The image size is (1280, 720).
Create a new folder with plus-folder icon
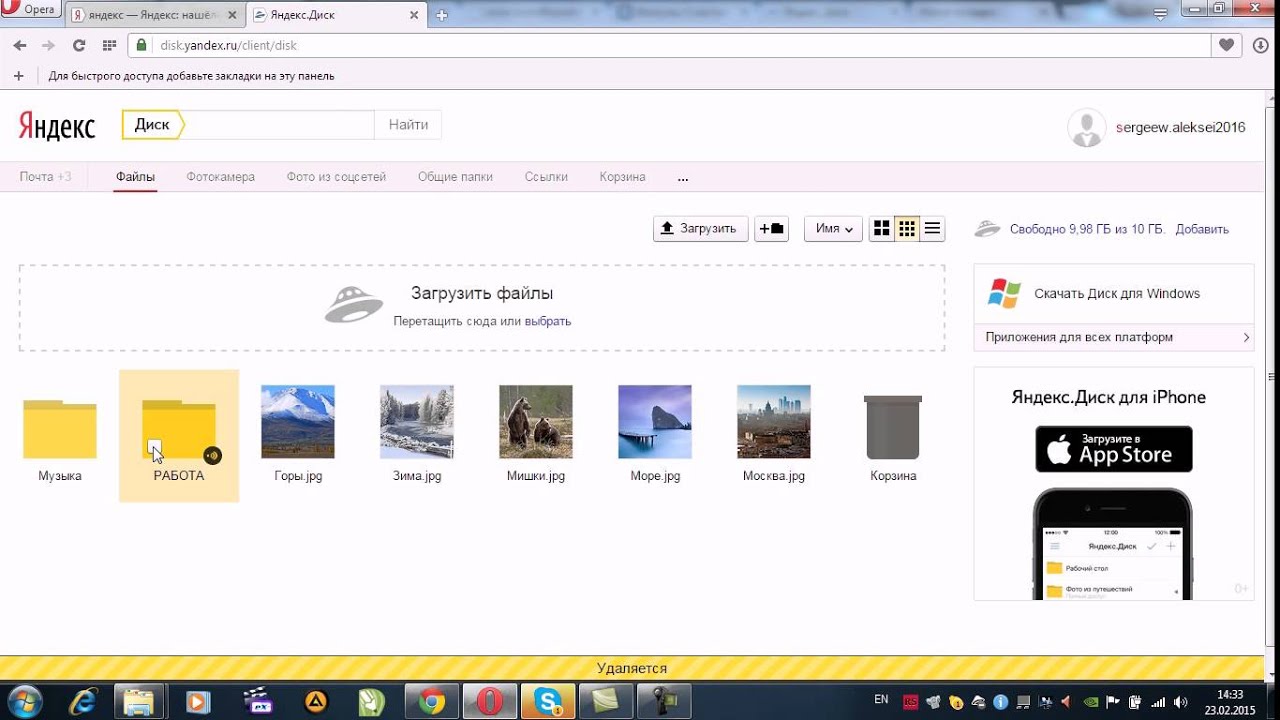point(771,229)
